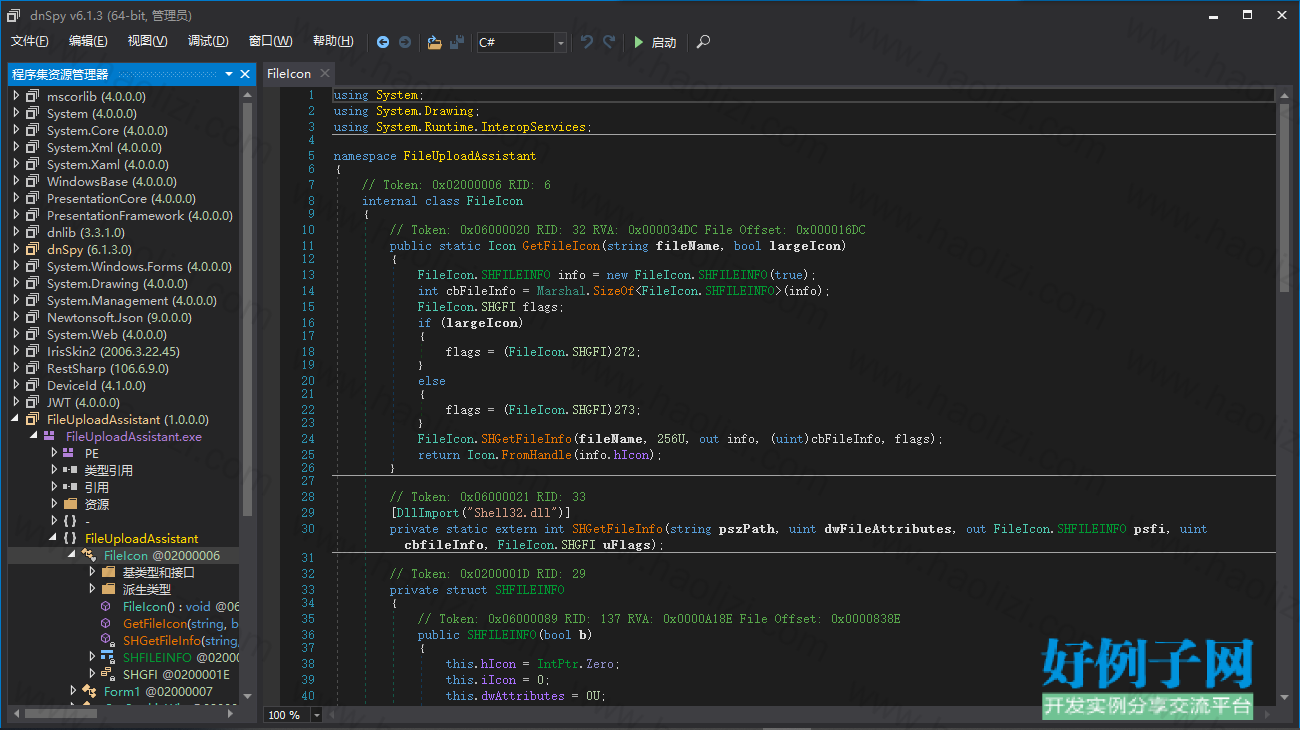Expand the Form1 @02000007 node
The height and width of the screenshot is (730, 1300).
pos(73,691)
